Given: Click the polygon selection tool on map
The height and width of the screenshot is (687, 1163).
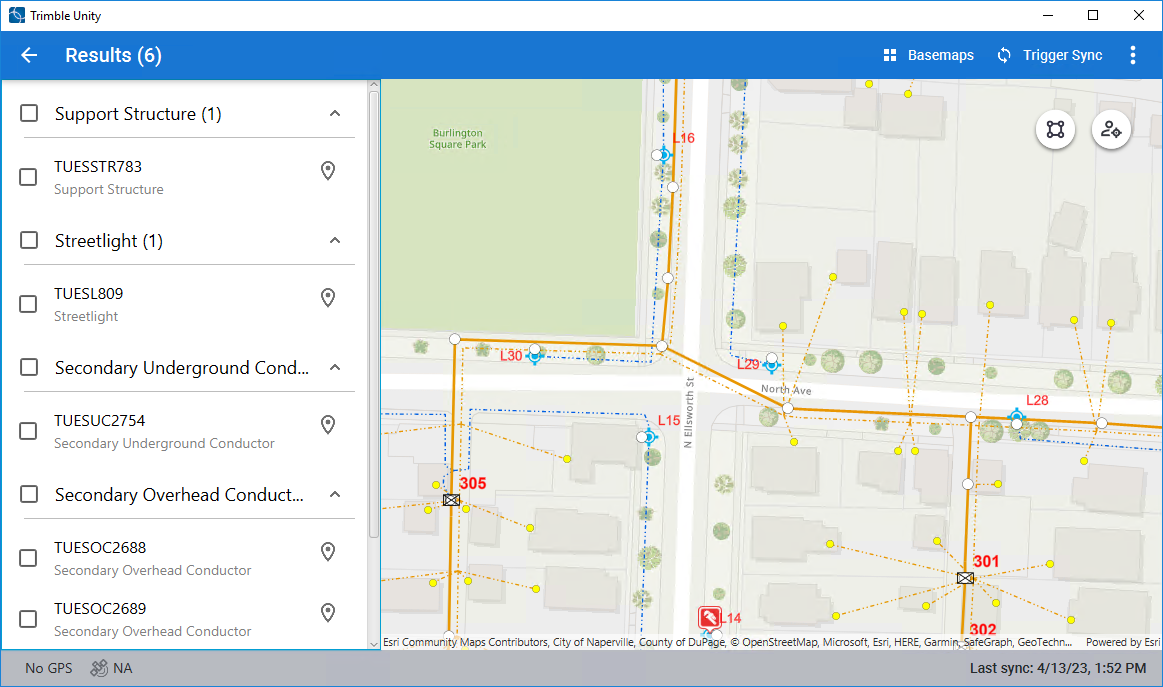Looking at the screenshot, I should click(x=1055, y=129).
